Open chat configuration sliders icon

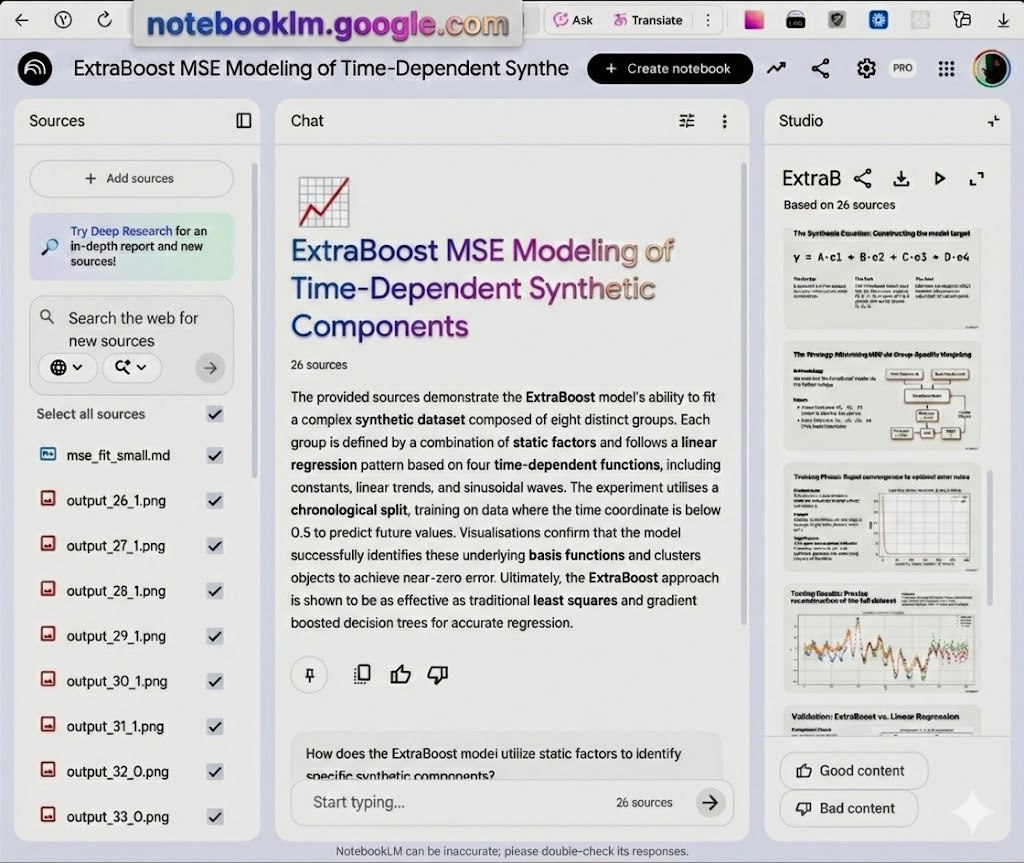point(686,121)
